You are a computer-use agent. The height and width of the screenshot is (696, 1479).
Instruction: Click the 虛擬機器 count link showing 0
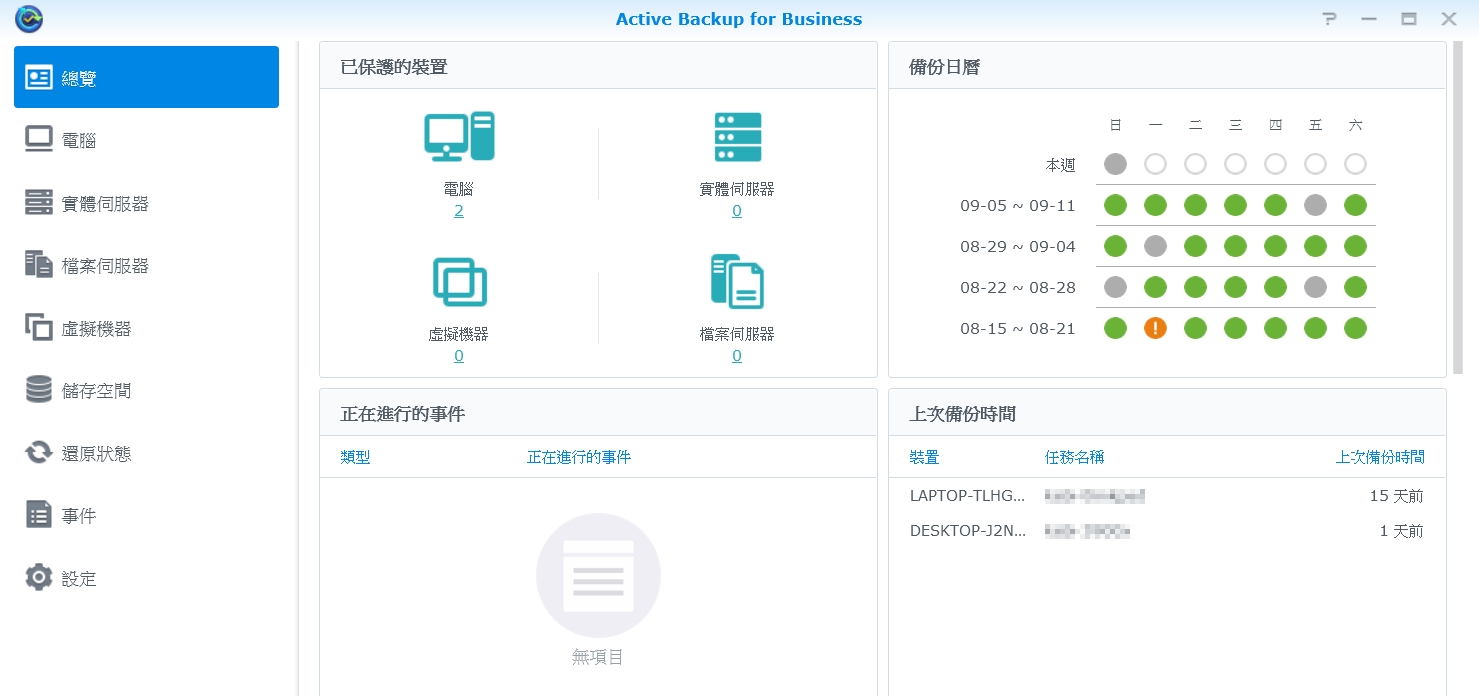click(459, 356)
